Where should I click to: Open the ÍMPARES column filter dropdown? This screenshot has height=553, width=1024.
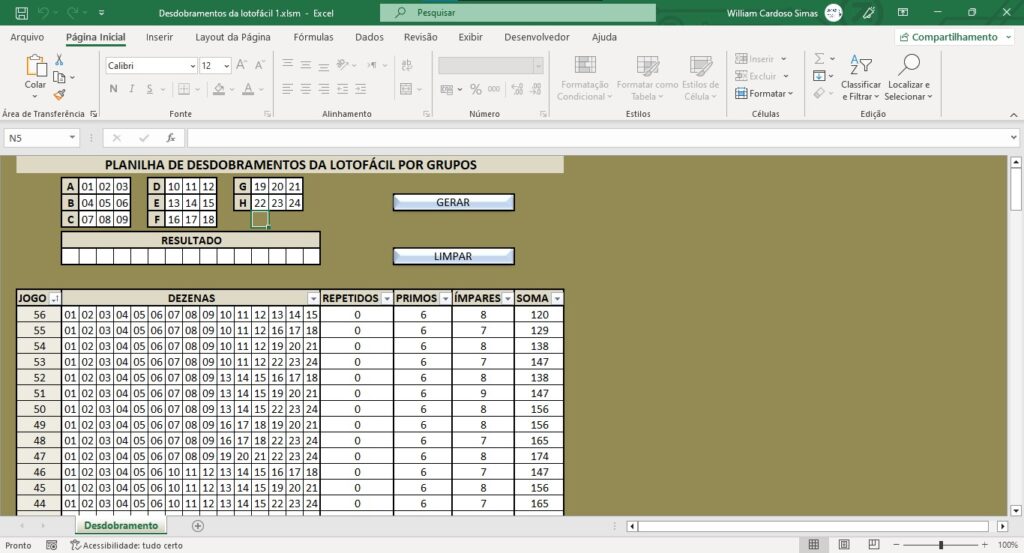click(x=507, y=298)
